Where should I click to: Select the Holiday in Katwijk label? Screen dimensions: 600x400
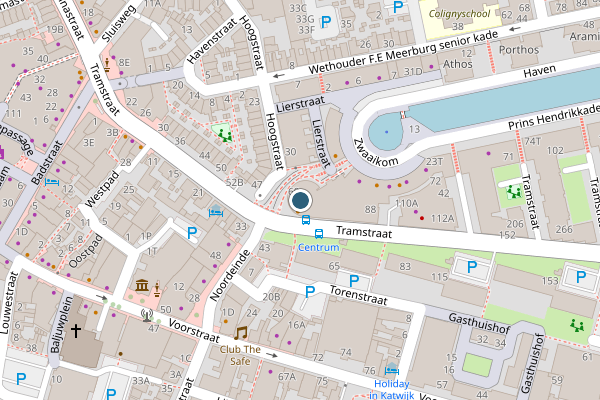[392, 389]
